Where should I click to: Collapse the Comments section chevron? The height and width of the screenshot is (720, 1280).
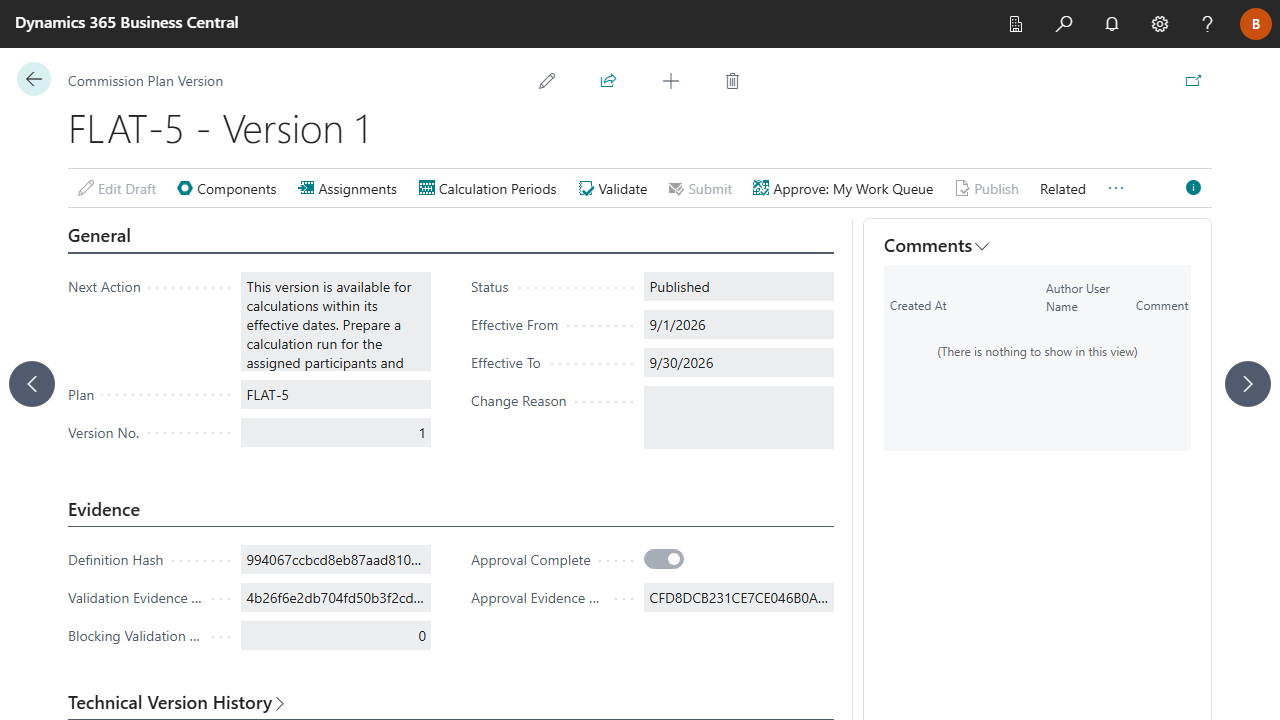[982, 246]
